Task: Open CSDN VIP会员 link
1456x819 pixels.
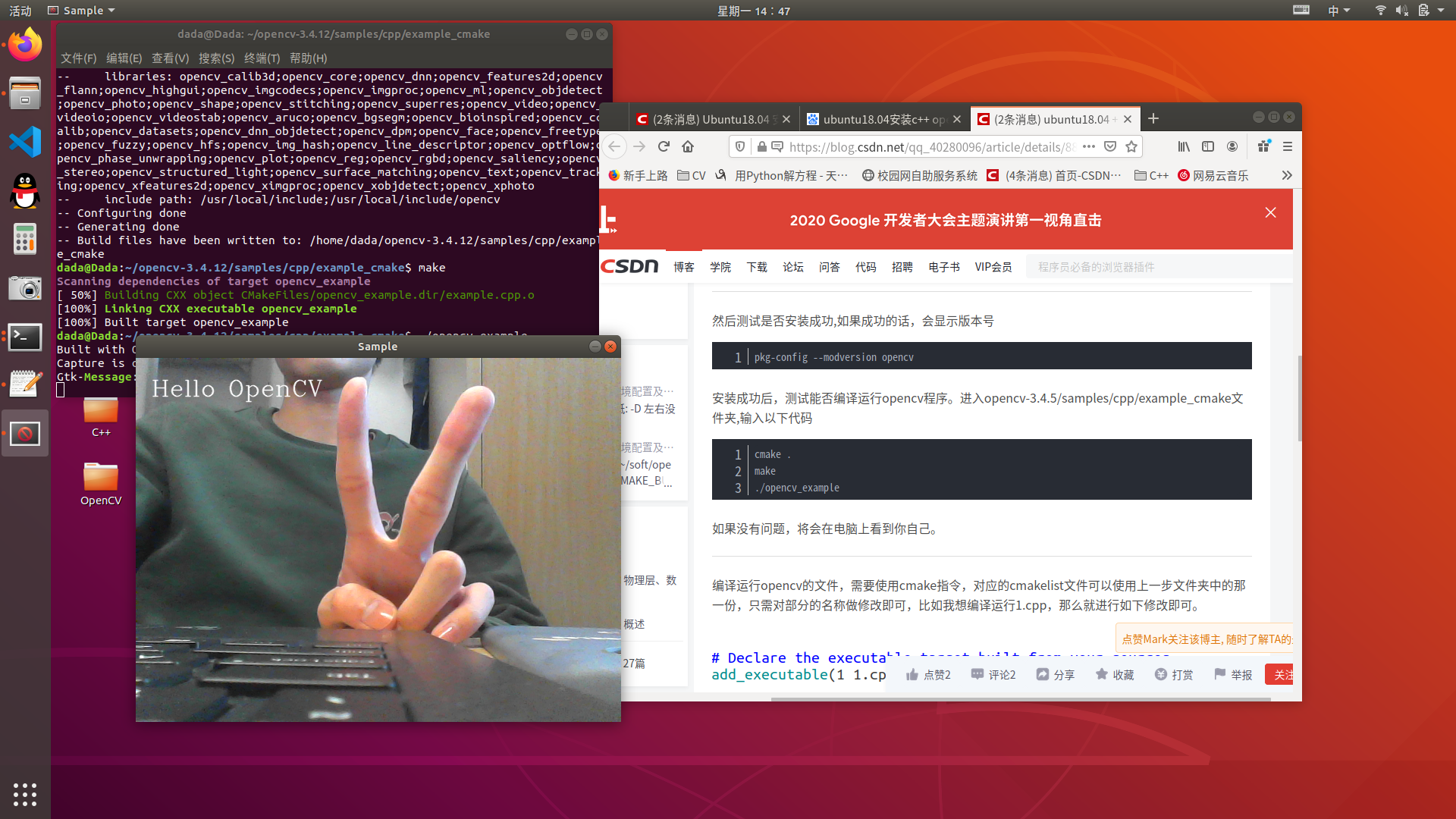Action: click(993, 267)
